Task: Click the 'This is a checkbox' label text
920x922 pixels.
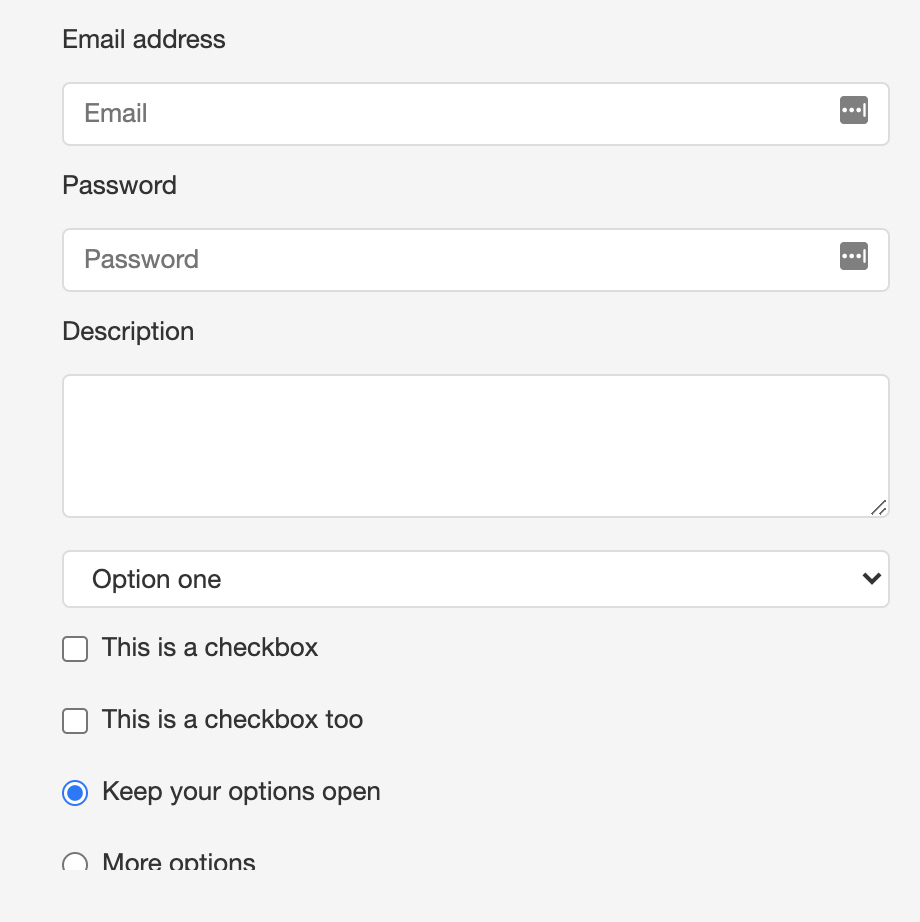Action: (210, 647)
